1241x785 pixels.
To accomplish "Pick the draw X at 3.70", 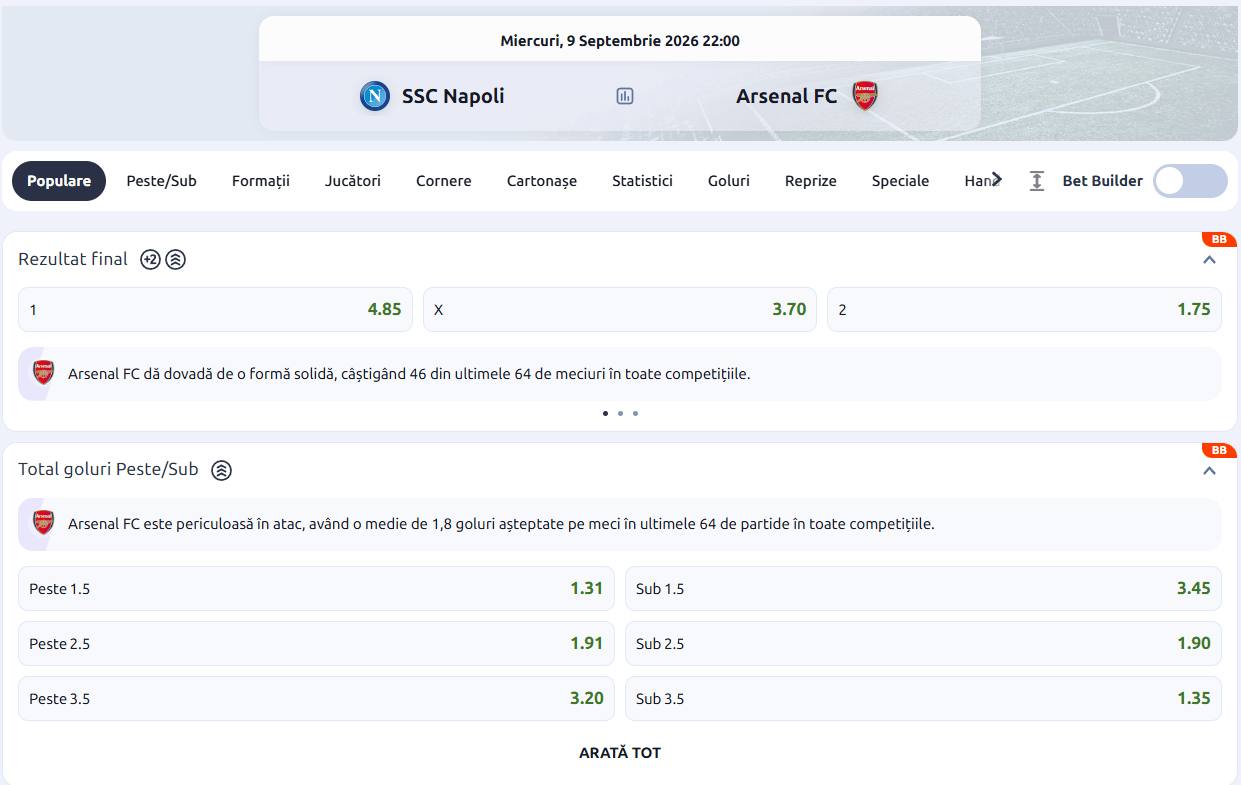I will click(x=620, y=310).
